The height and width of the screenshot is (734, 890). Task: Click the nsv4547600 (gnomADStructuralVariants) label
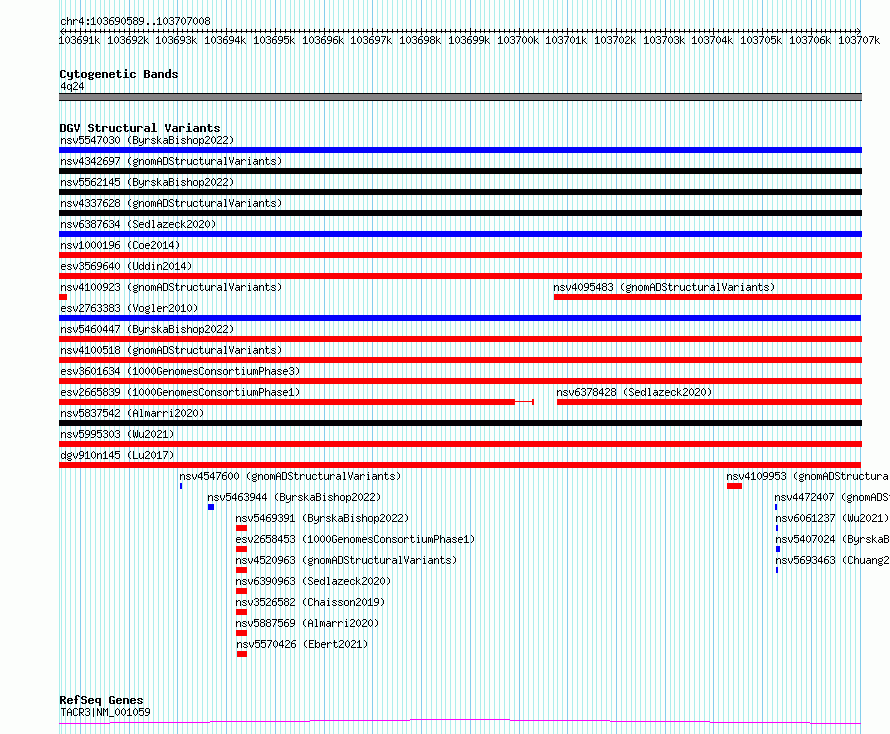click(290, 476)
